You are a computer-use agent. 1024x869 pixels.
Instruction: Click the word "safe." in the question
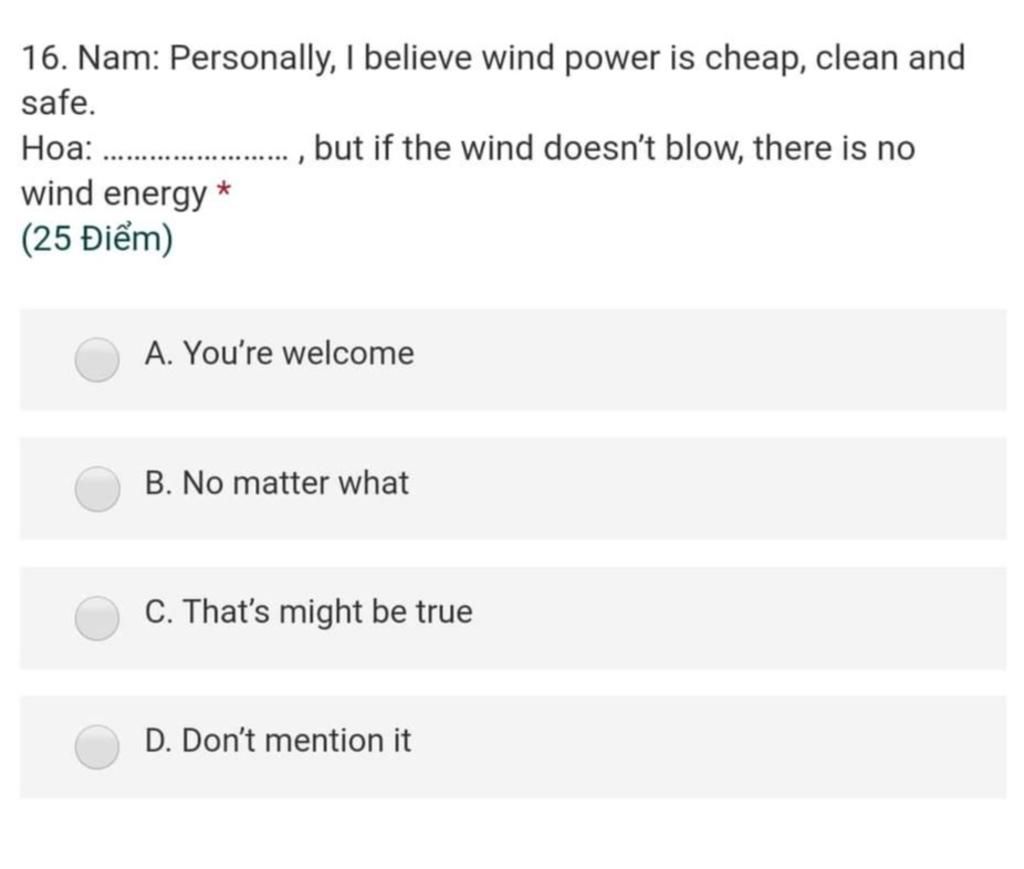click(58, 103)
